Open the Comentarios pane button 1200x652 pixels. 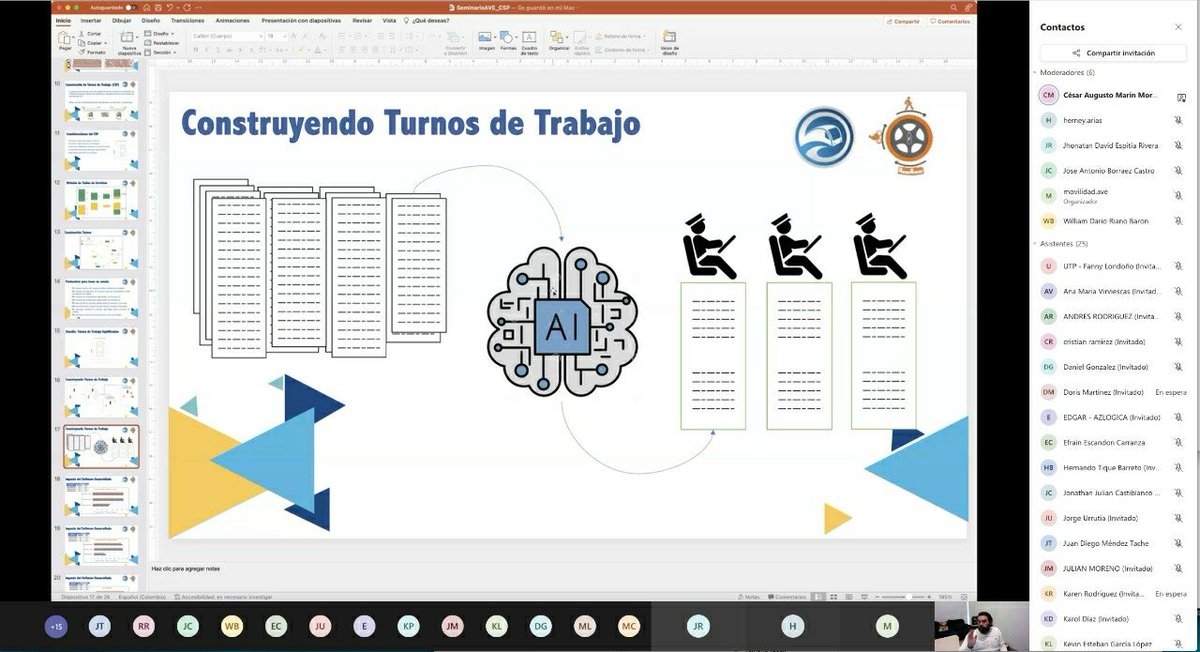[949, 20]
